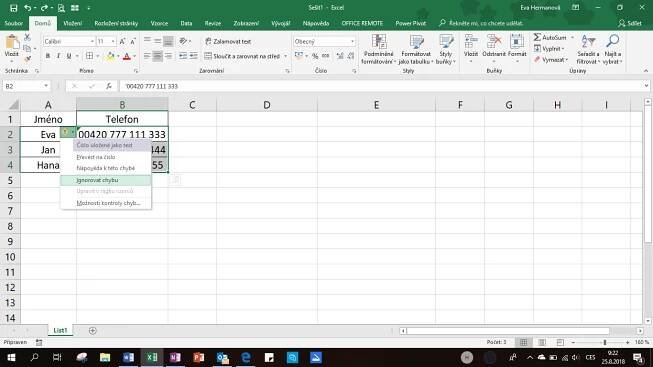This screenshot has height=367, width=653.
Task: Click the font color red A swatch
Action: tap(127, 56)
